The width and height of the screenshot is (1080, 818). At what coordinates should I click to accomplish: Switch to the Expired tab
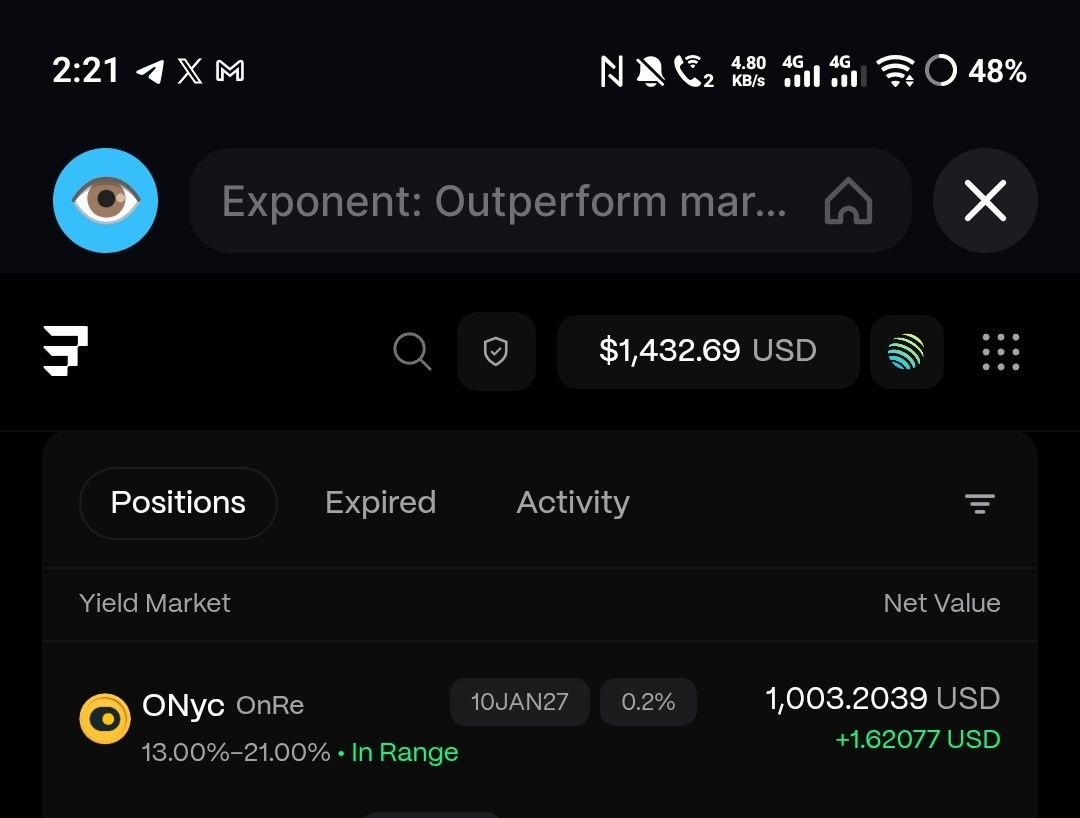point(380,503)
